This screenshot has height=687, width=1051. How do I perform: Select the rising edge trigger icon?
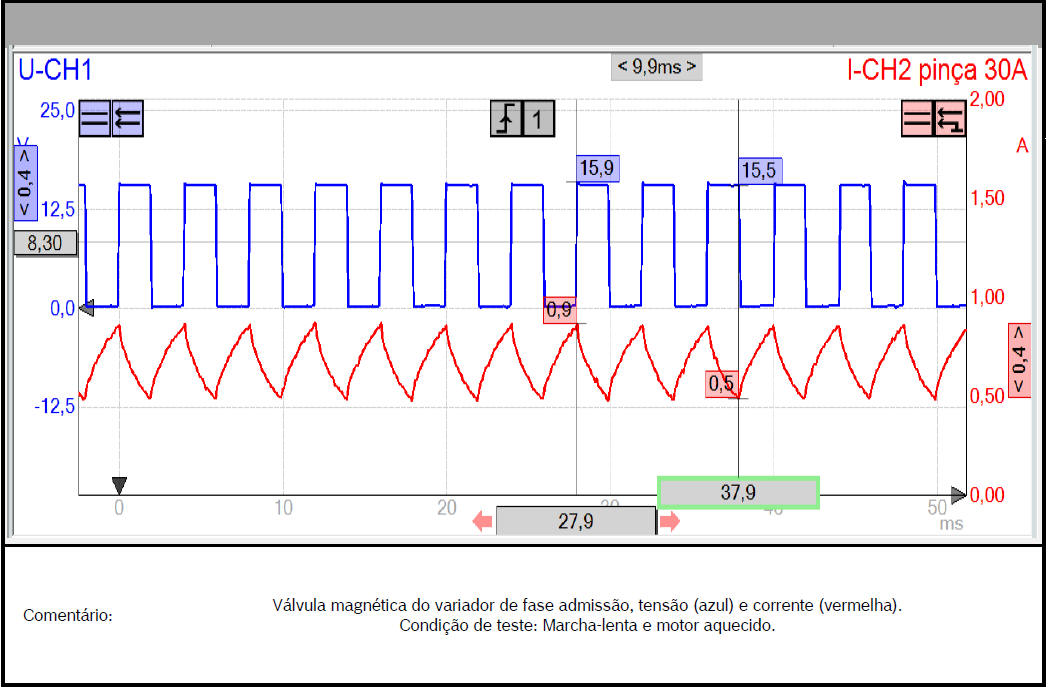(505, 119)
